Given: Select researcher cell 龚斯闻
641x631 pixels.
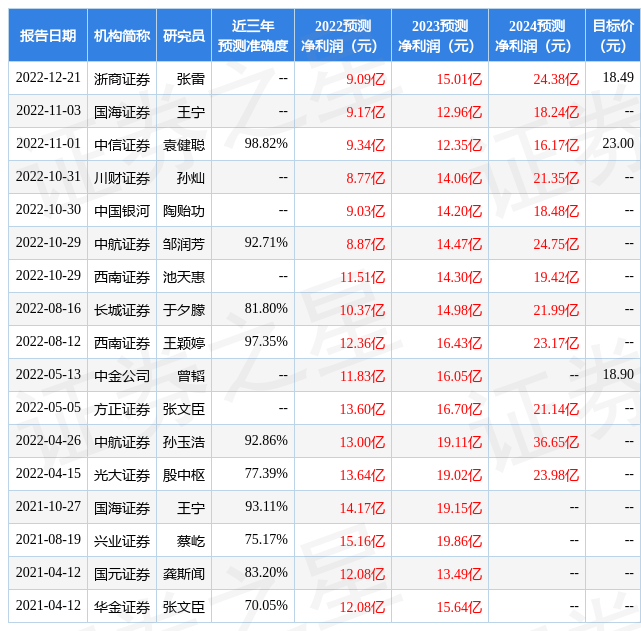Looking at the screenshot, I should pyautogui.click(x=184, y=574).
